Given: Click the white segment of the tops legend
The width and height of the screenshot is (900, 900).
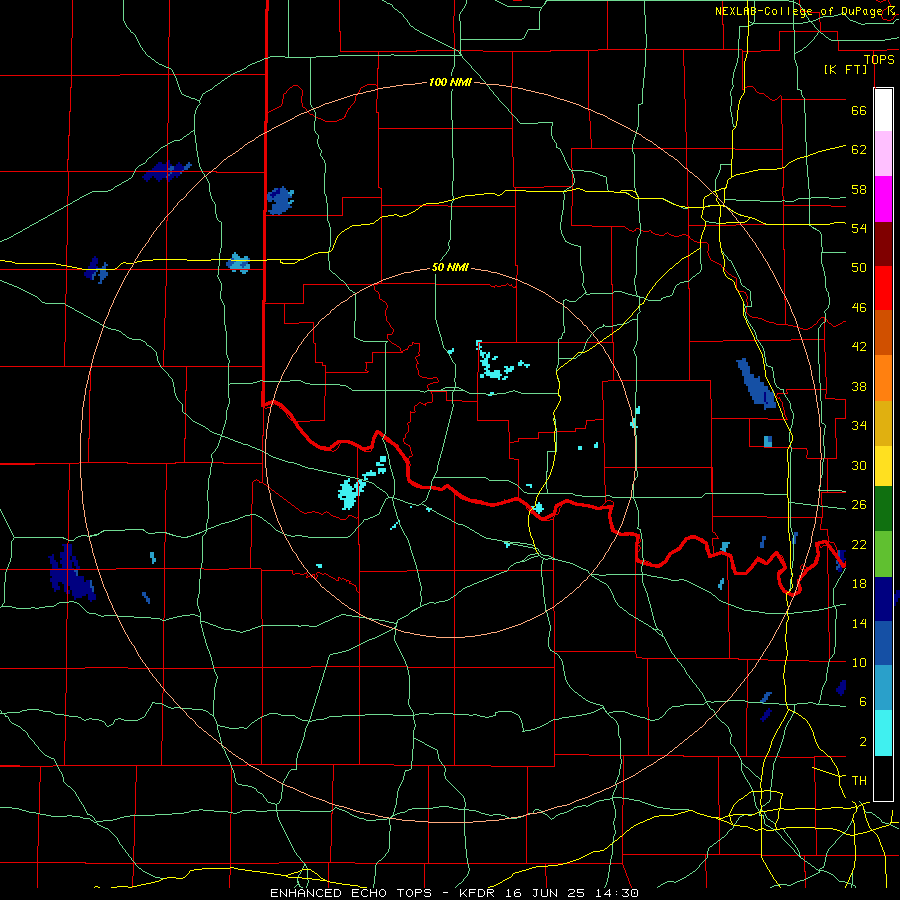Looking at the screenshot, I should pyautogui.click(x=883, y=110).
